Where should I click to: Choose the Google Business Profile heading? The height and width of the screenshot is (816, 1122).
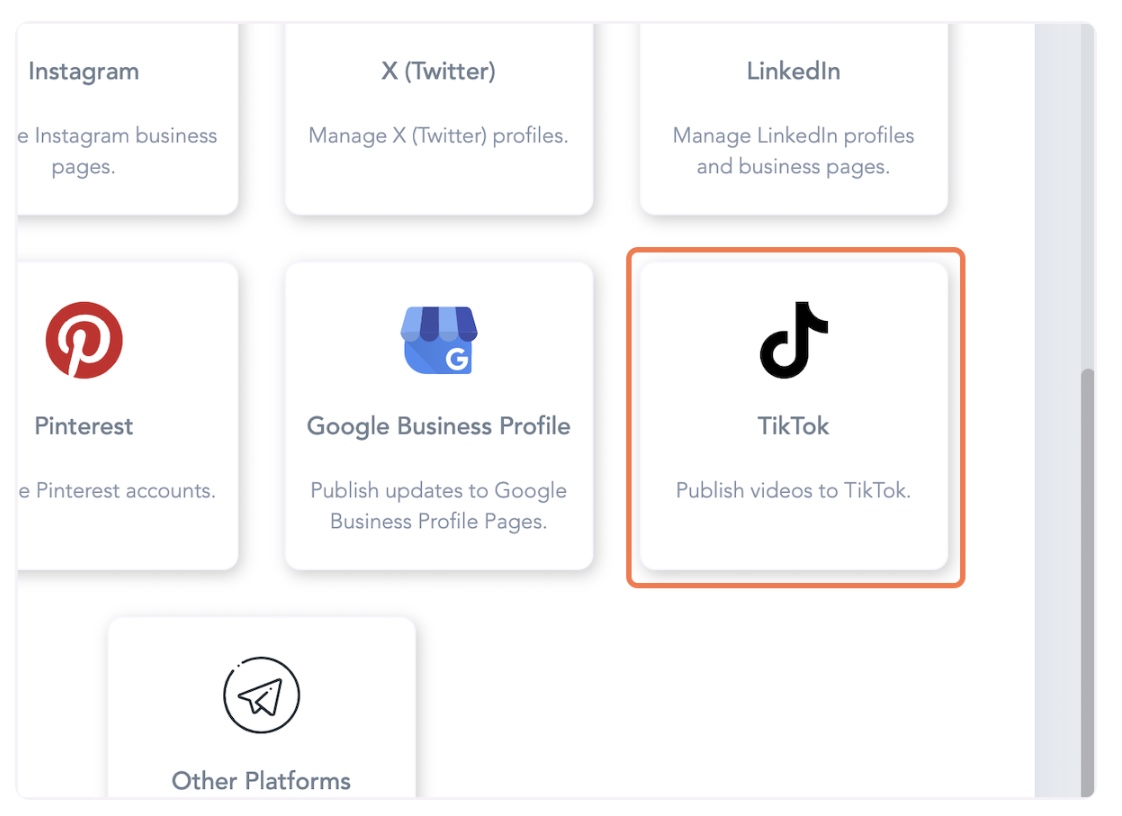coord(439,427)
